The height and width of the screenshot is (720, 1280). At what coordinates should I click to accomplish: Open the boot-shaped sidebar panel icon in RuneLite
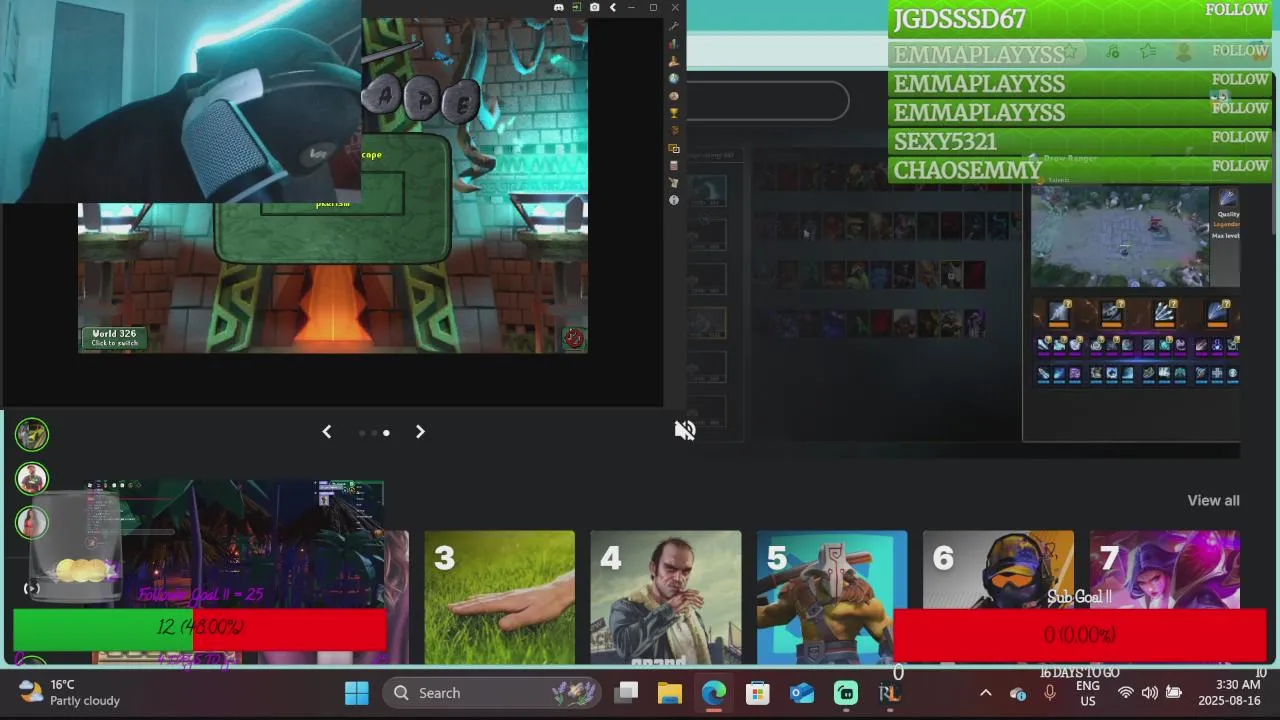click(674, 61)
